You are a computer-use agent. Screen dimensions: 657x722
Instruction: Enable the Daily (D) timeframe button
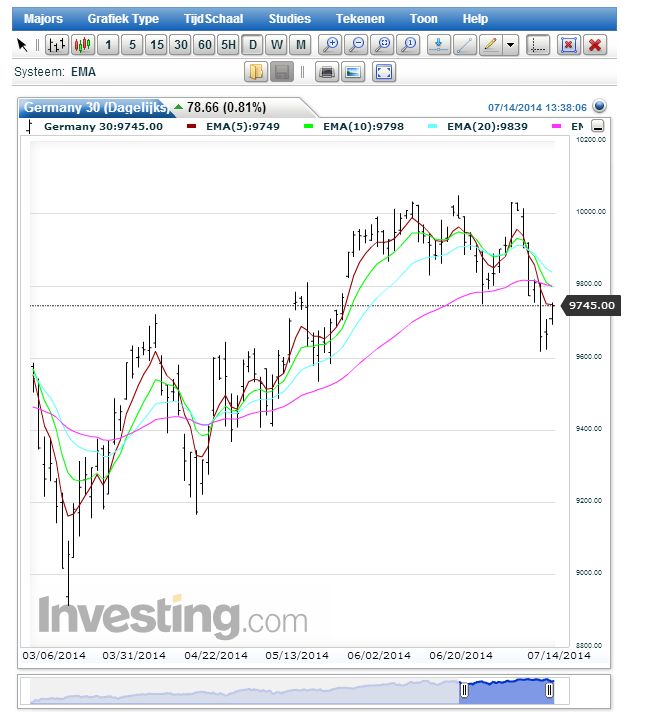253,45
